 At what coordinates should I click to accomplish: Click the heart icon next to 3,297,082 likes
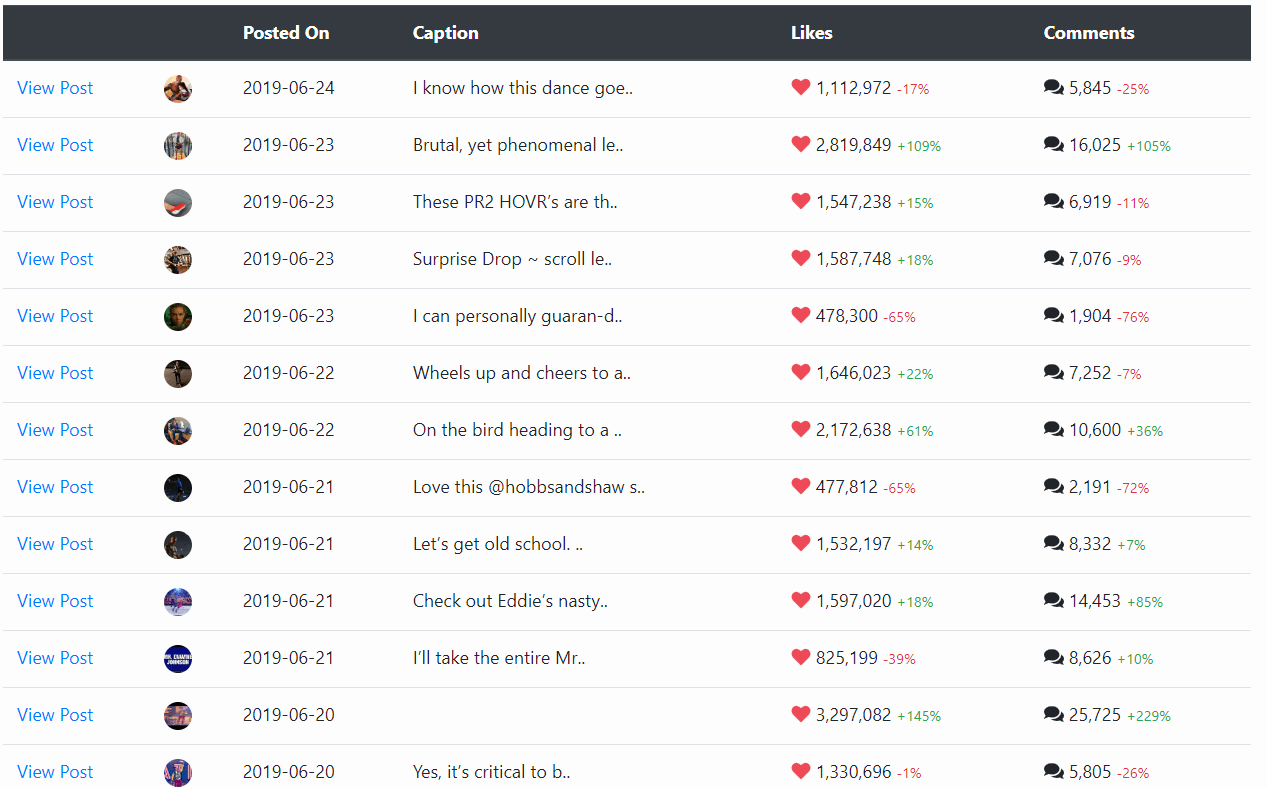[800, 714]
